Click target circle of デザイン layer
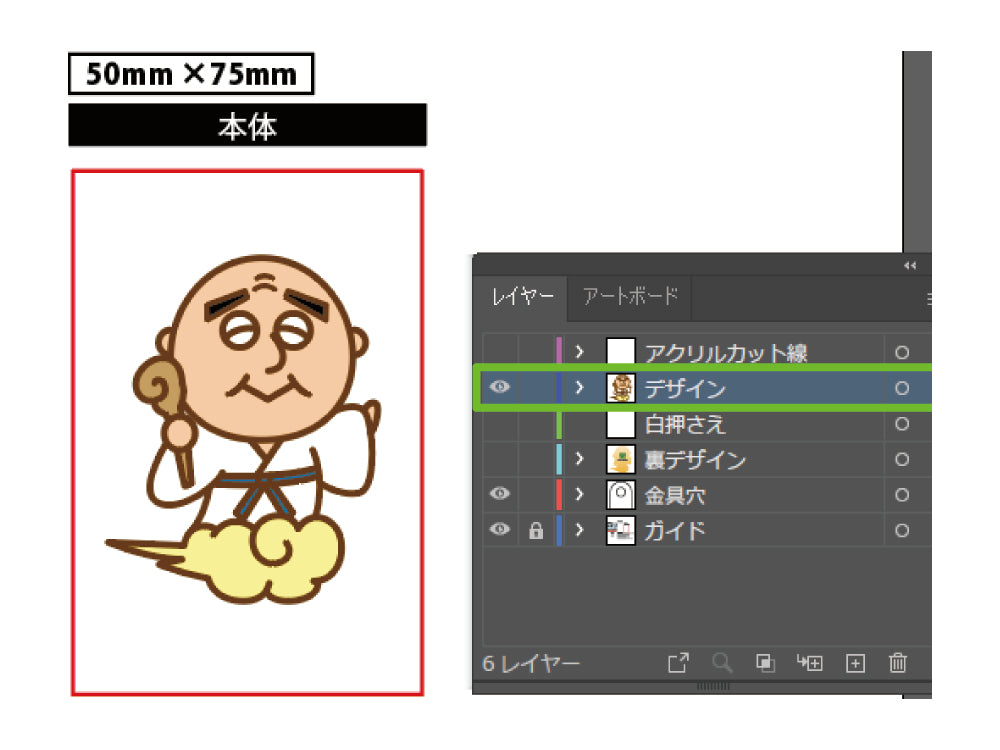The image size is (1000, 750). click(902, 388)
